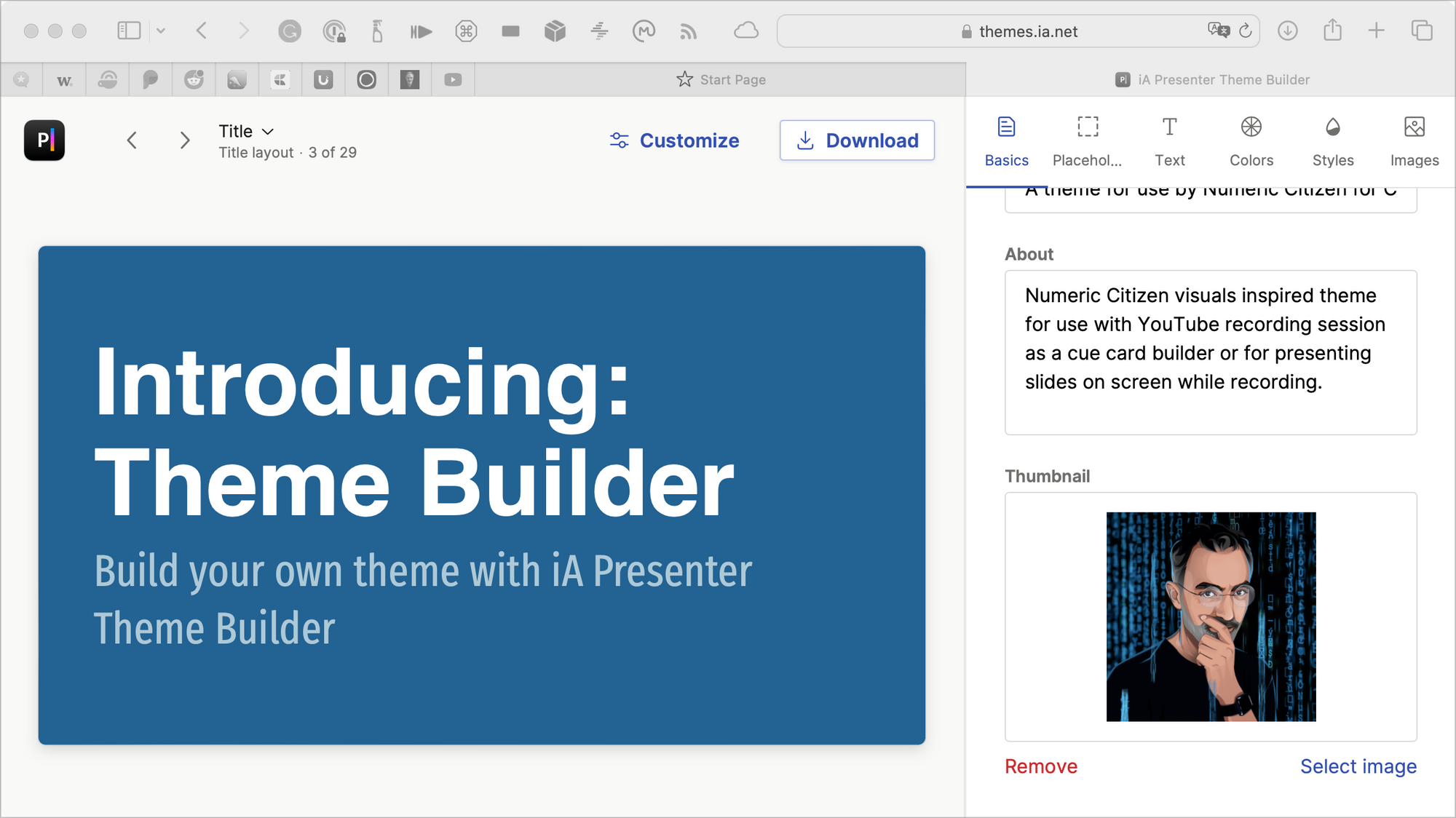
Task: Open the Colors panel
Action: [x=1251, y=140]
